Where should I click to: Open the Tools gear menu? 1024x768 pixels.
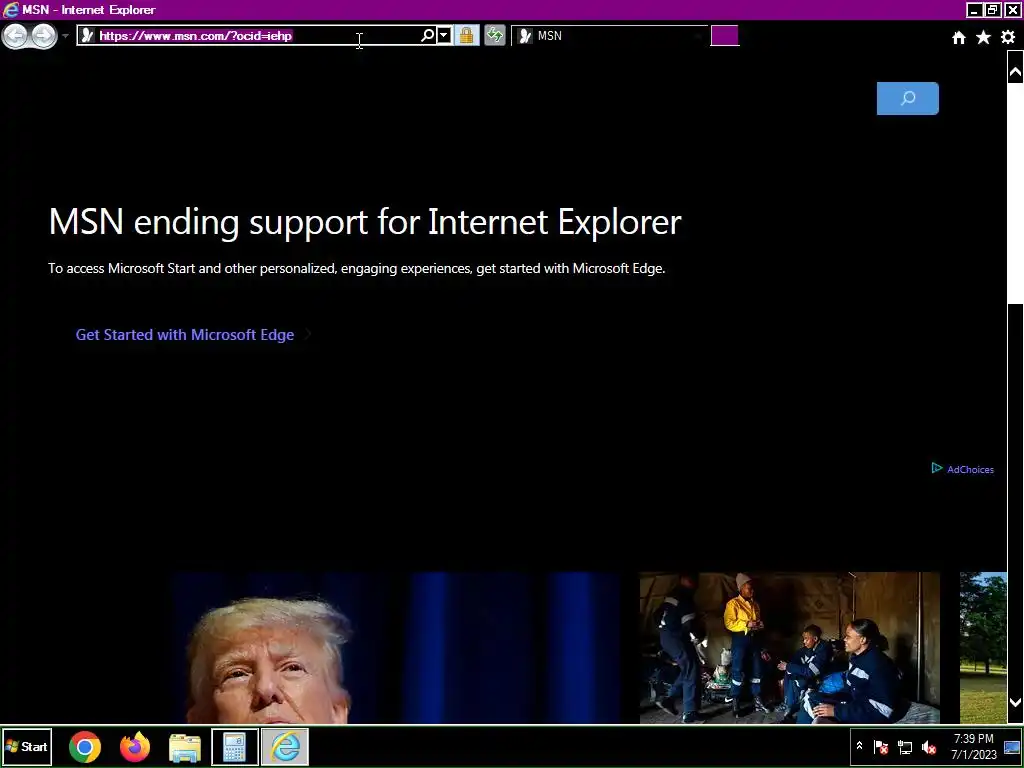click(1008, 37)
